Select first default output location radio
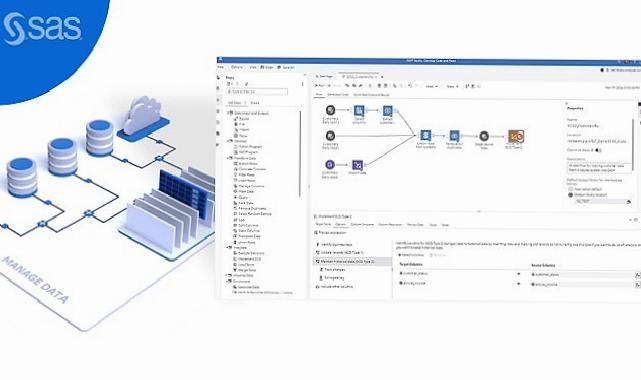 click(x=571, y=189)
